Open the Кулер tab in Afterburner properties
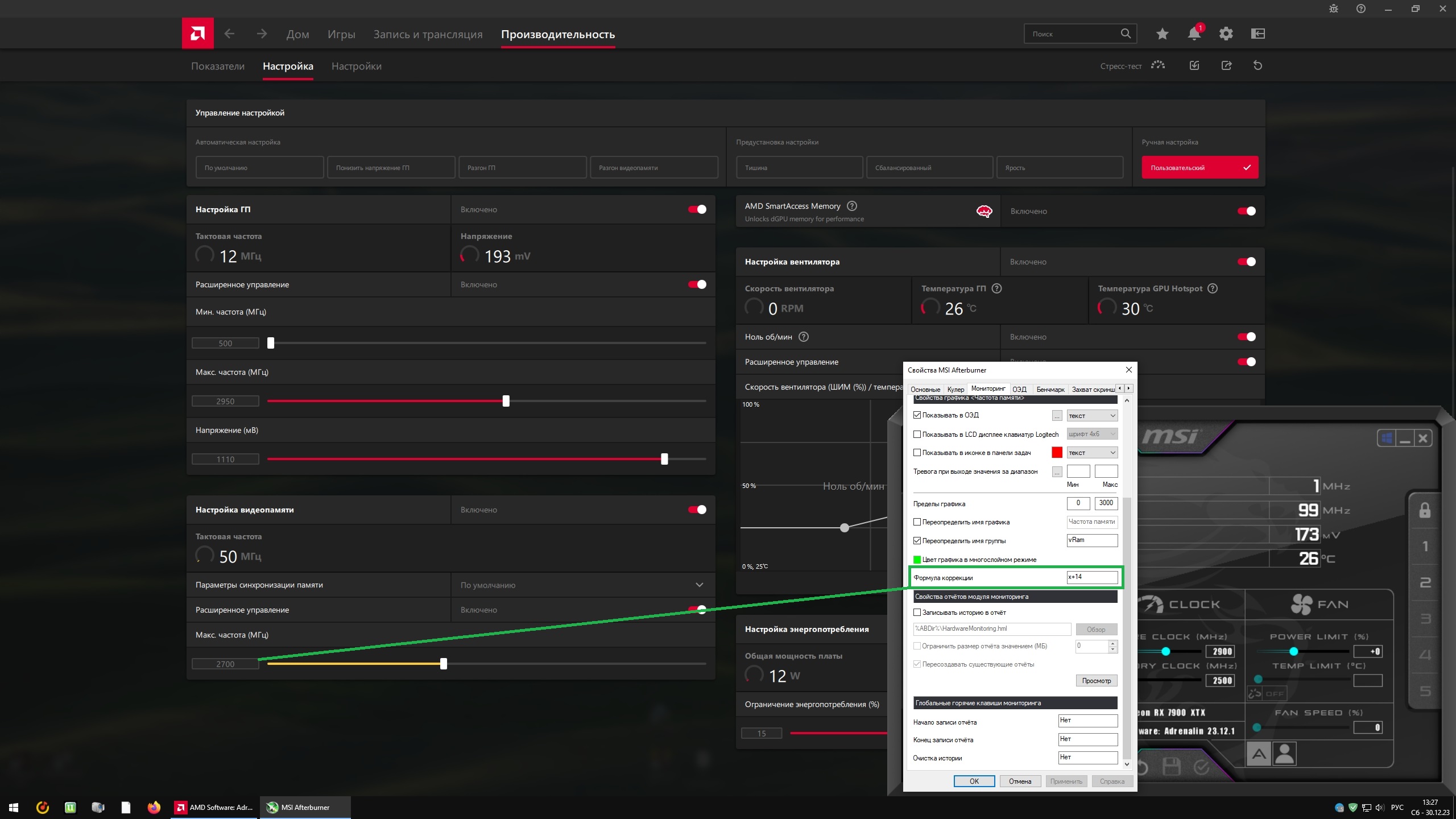The image size is (1456, 819). coord(955,390)
